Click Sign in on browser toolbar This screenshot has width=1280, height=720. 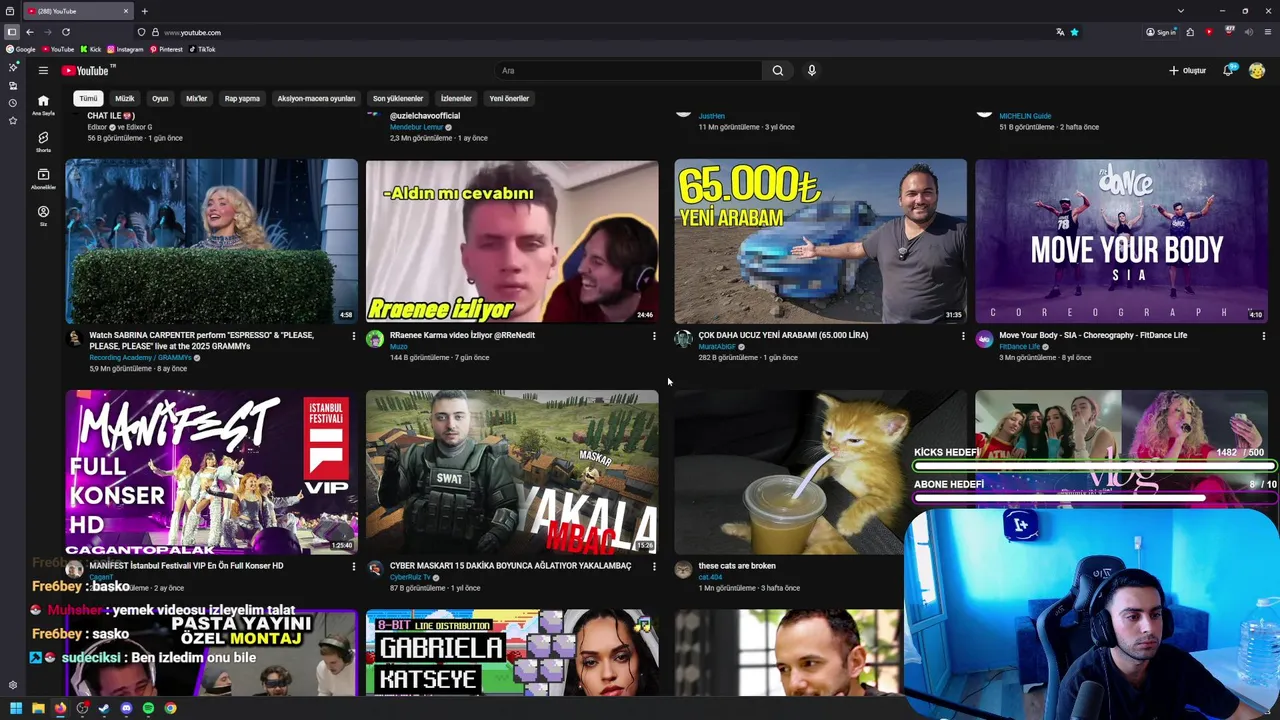coord(1161,32)
